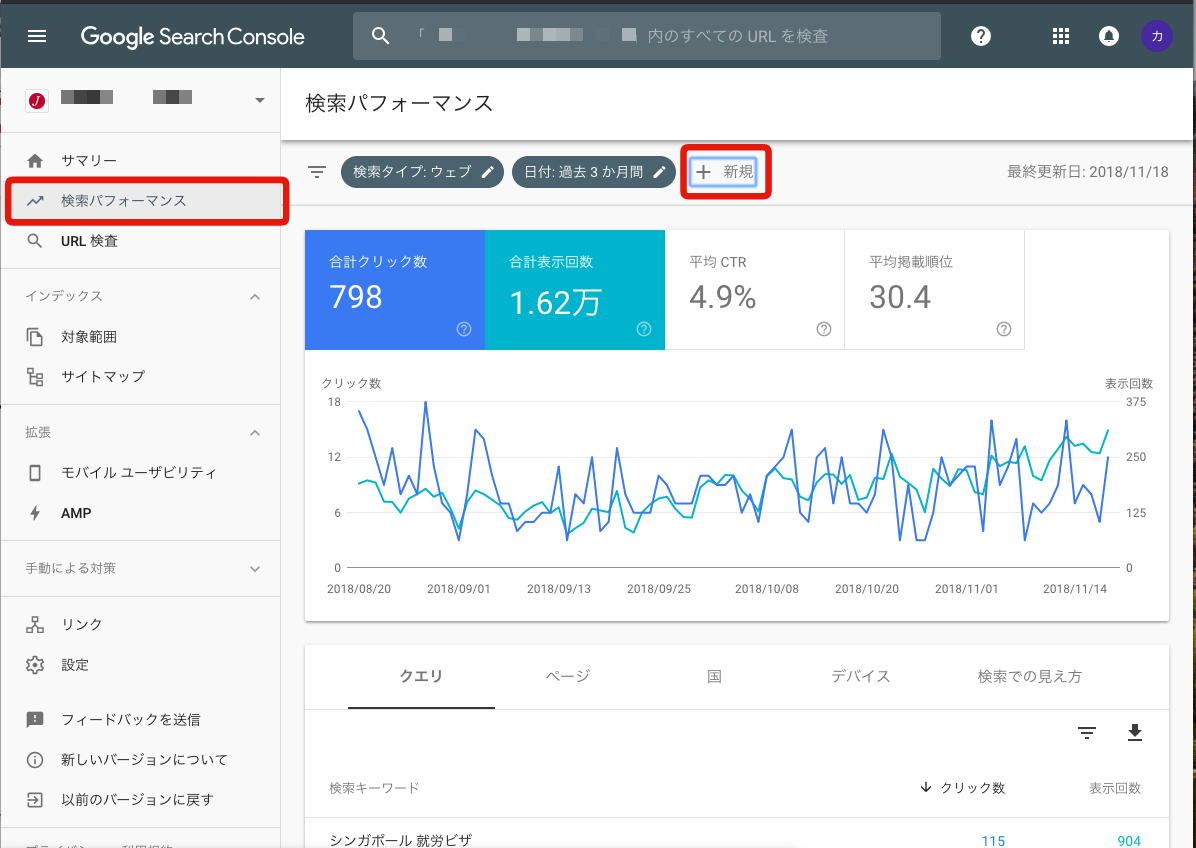Switch to the クエリ tab
The width and height of the screenshot is (1196, 848).
[421, 676]
